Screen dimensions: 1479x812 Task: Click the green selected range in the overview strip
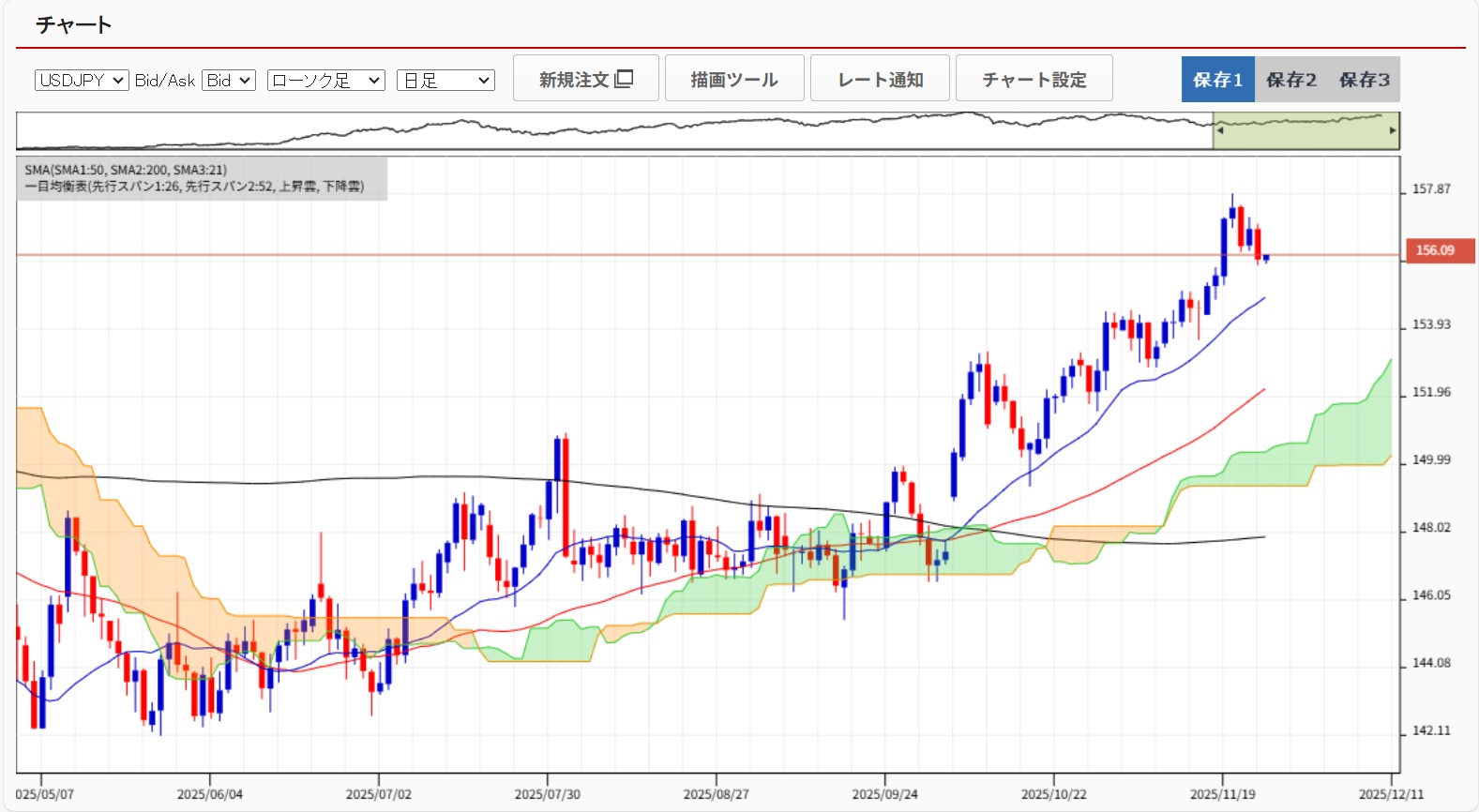click(x=1304, y=131)
